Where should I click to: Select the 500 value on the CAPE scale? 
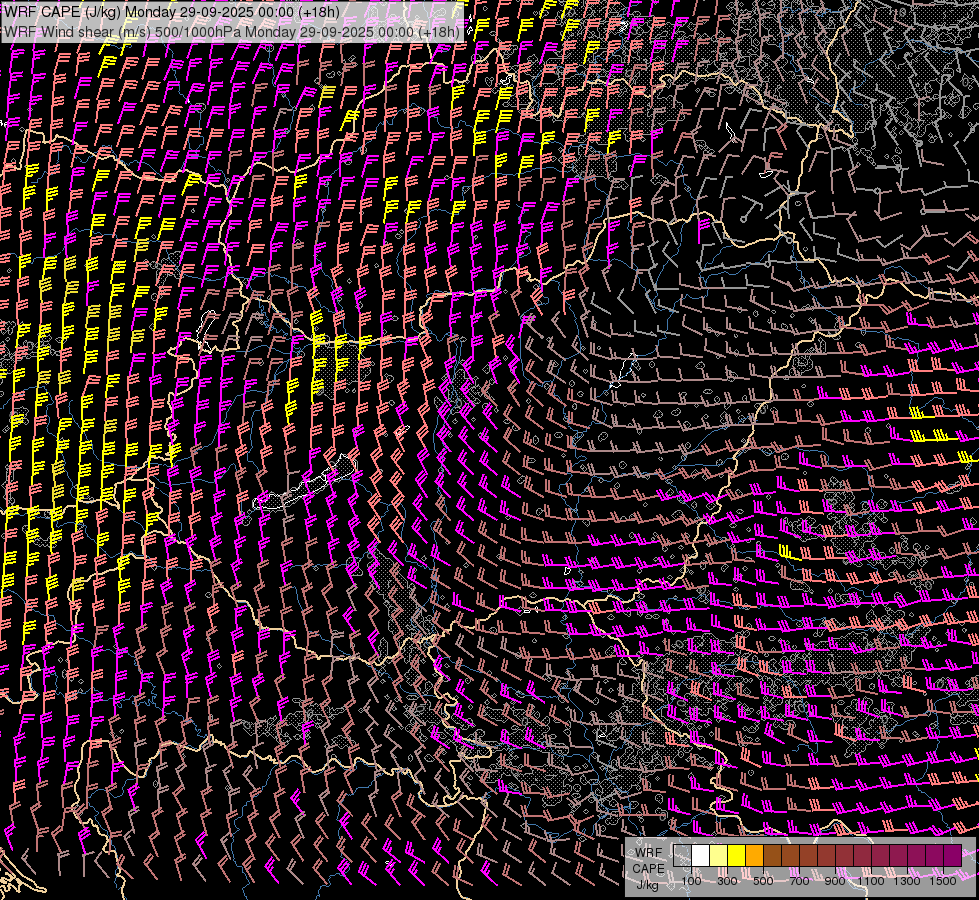763,881
